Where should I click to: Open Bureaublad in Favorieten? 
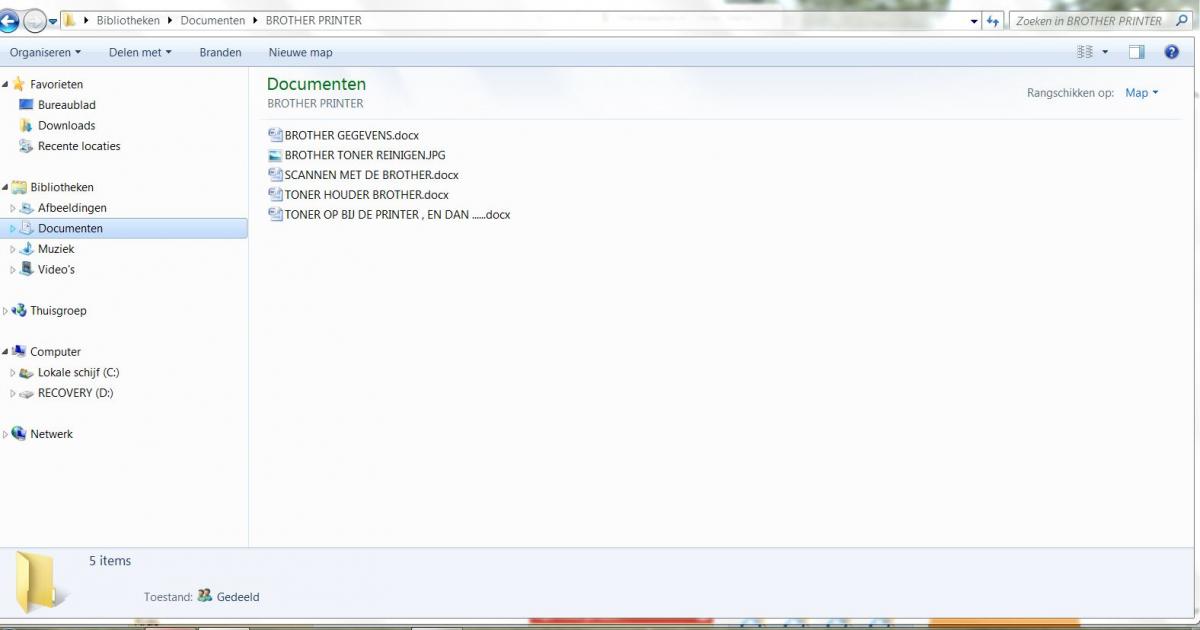[x=66, y=105]
